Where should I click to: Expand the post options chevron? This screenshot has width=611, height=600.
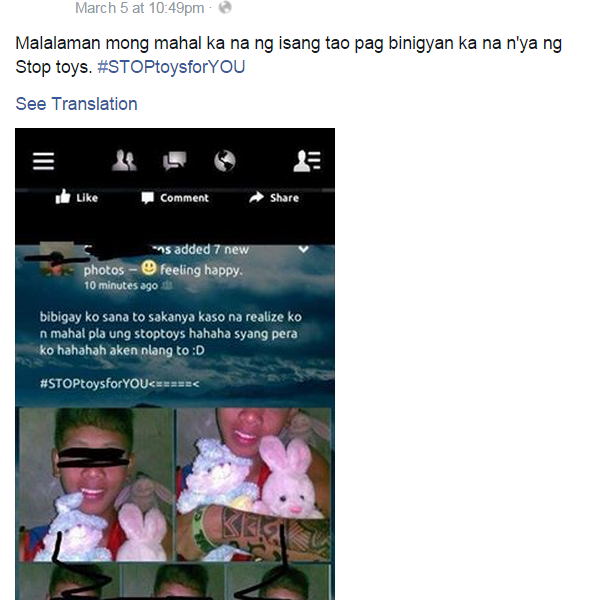[x=304, y=249]
